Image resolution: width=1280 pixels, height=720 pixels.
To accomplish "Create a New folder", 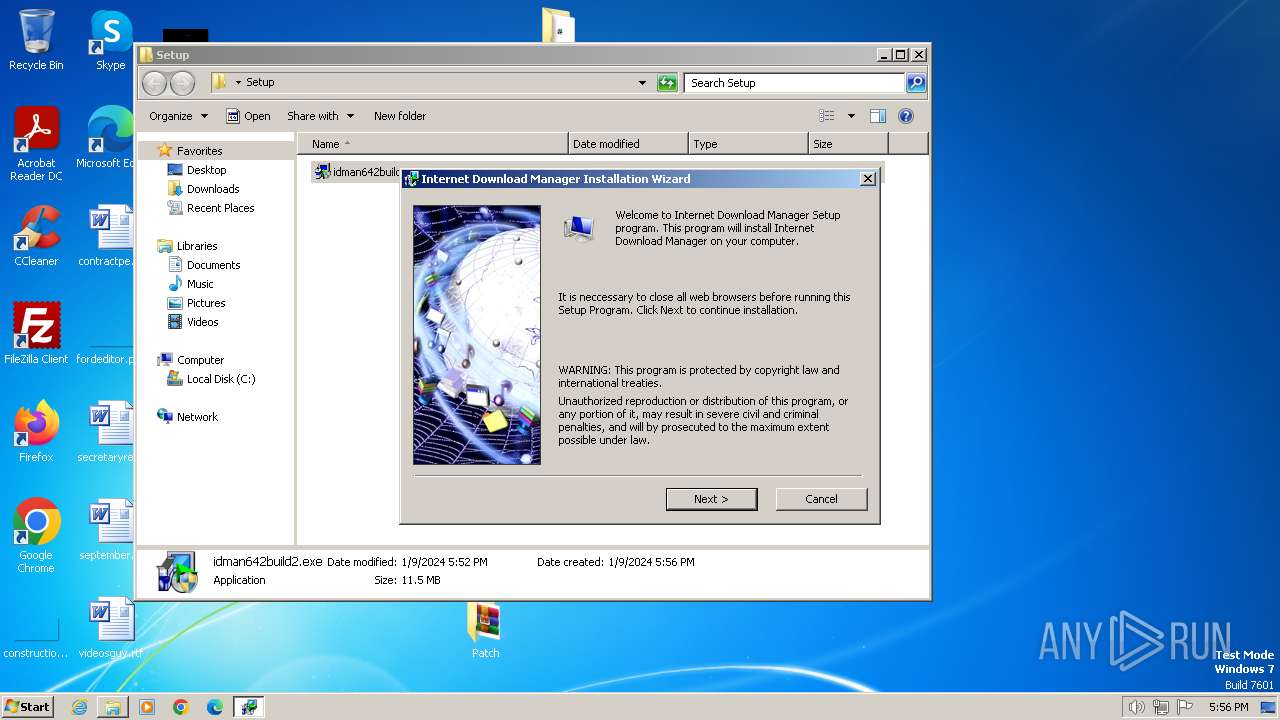I will click(400, 116).
